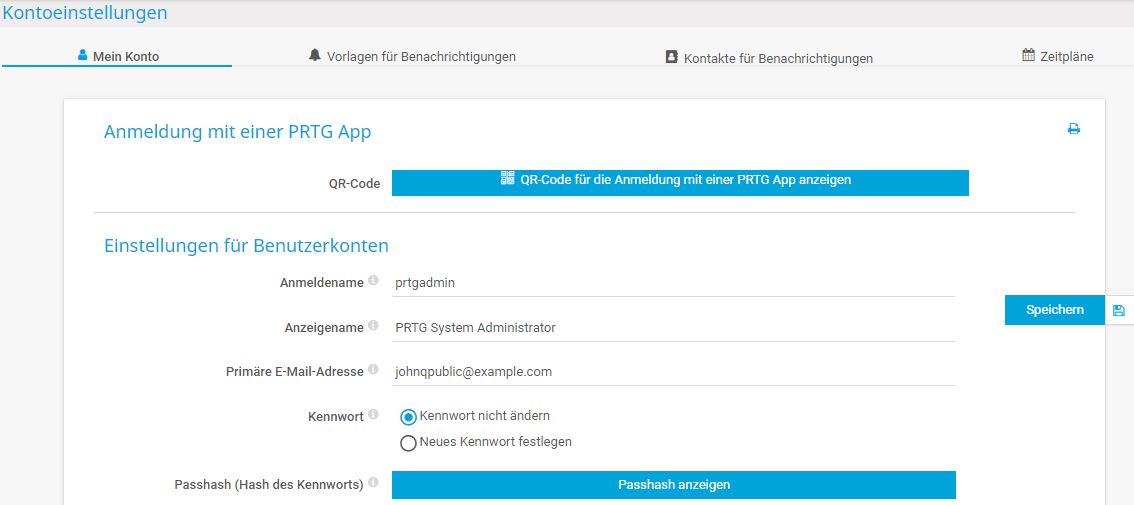Image resolution: width=1134 pixels, height=505 pixels.
Task: Open the Zeitpläne tab
Action: 1057,56
